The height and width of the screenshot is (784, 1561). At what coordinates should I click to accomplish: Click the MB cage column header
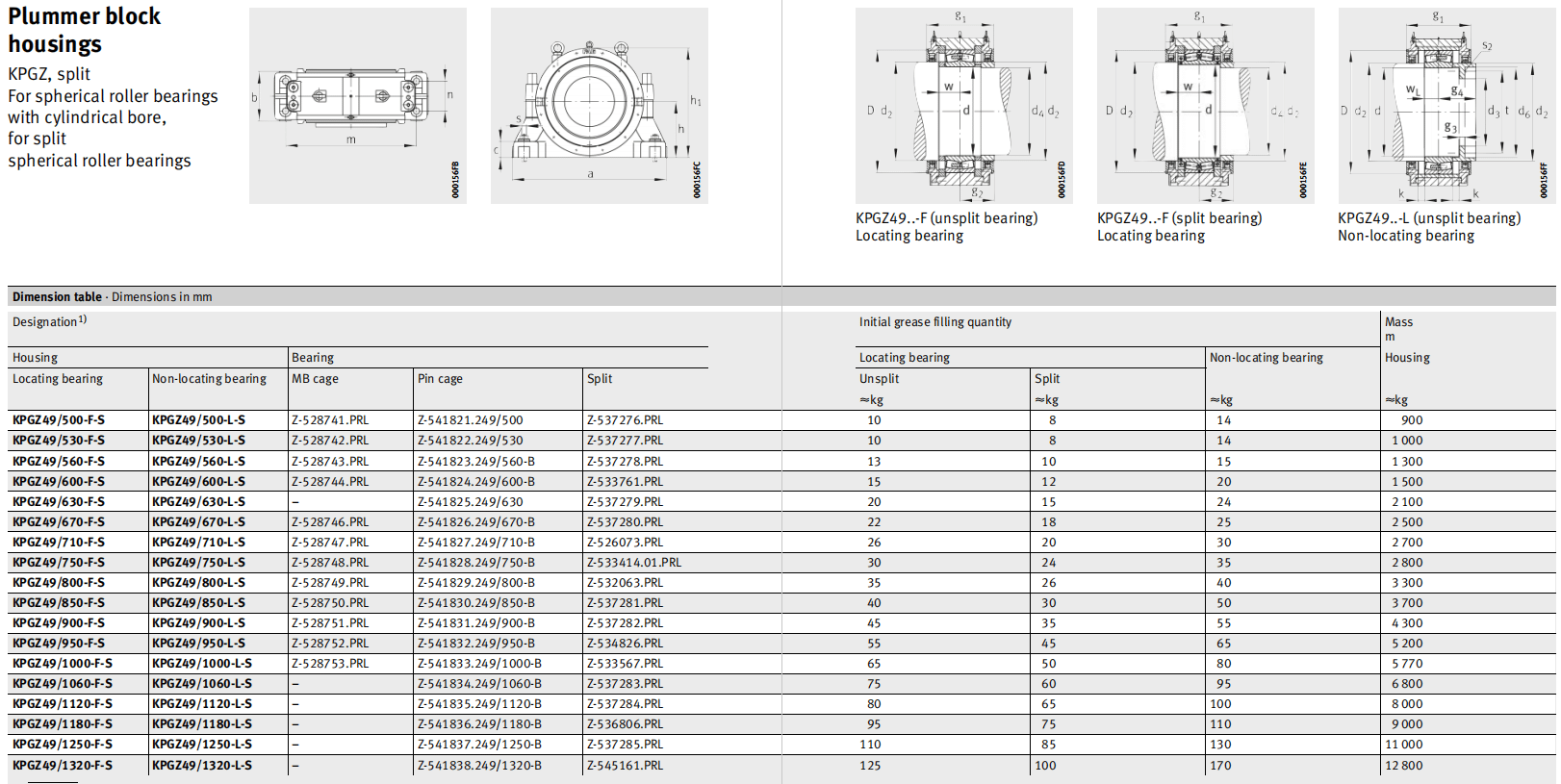click(x=315, y=379)
